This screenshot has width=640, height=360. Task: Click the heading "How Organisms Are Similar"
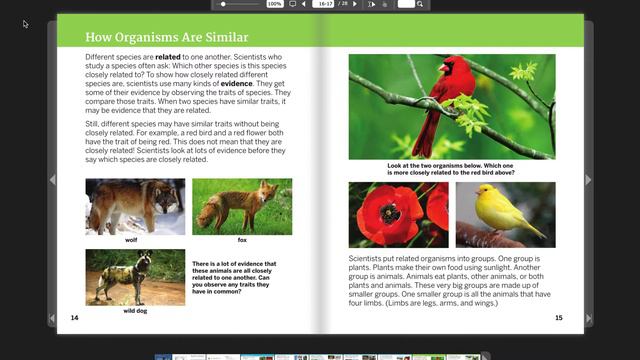click(167, 37)
